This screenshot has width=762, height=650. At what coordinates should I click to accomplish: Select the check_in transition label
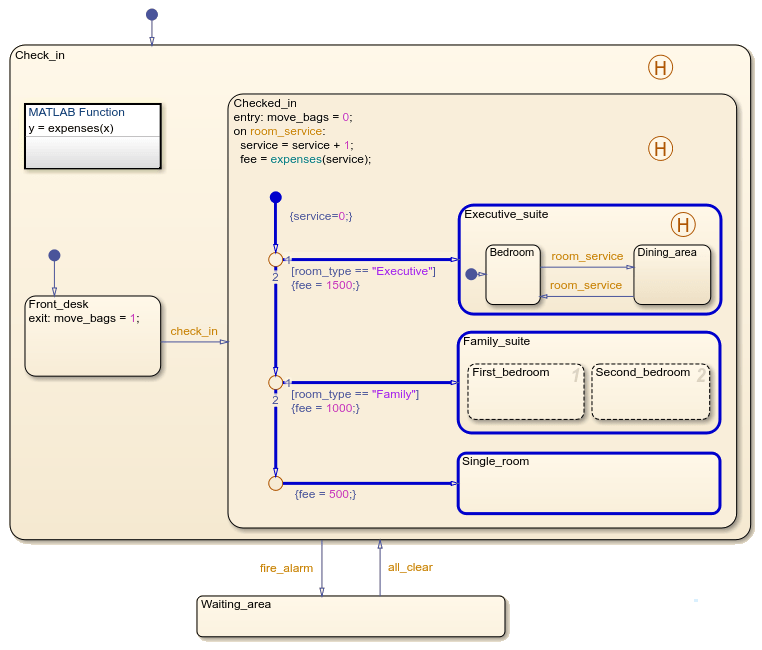tap(194, 331)
